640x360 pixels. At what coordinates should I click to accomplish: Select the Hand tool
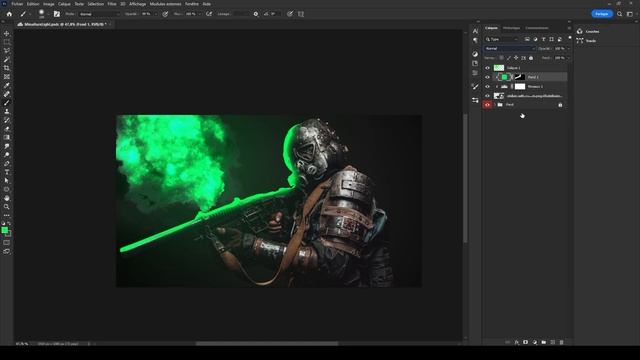(7, 198)
